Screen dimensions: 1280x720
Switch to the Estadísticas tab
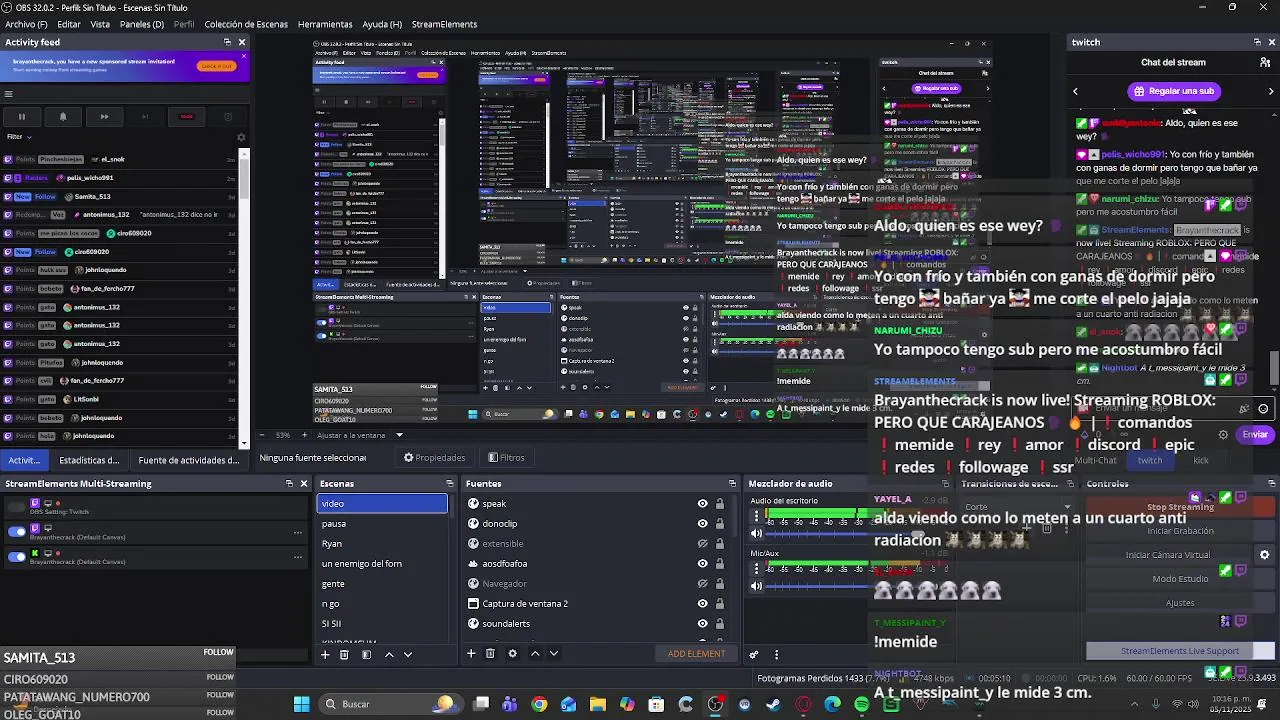coord(89,460)
